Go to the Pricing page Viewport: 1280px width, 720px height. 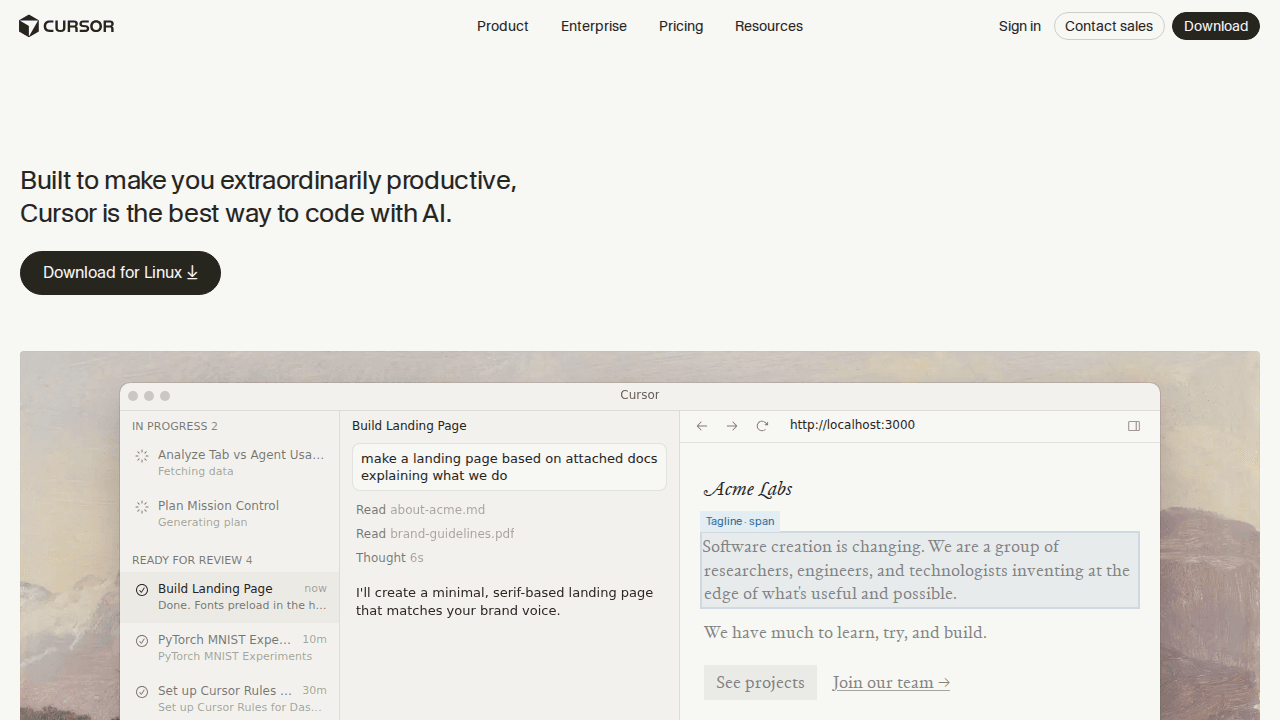tap(680, 26)
